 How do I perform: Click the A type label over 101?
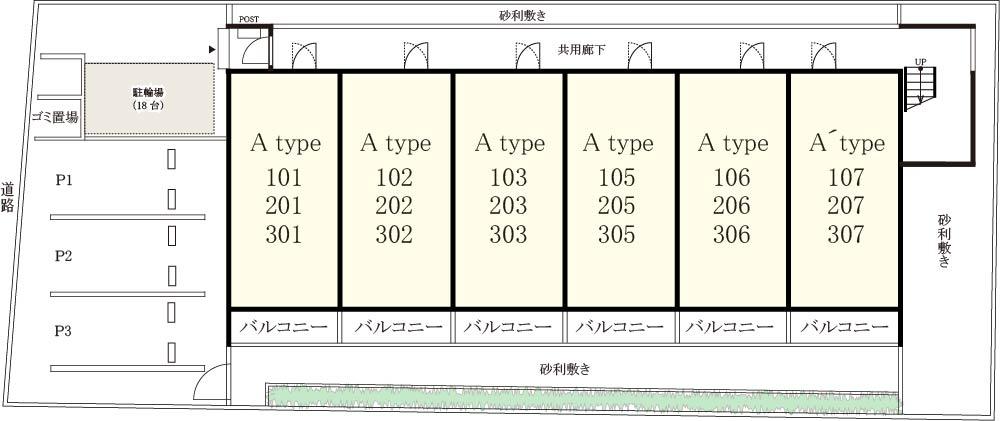pyautogui.click(x=285, y=144)
